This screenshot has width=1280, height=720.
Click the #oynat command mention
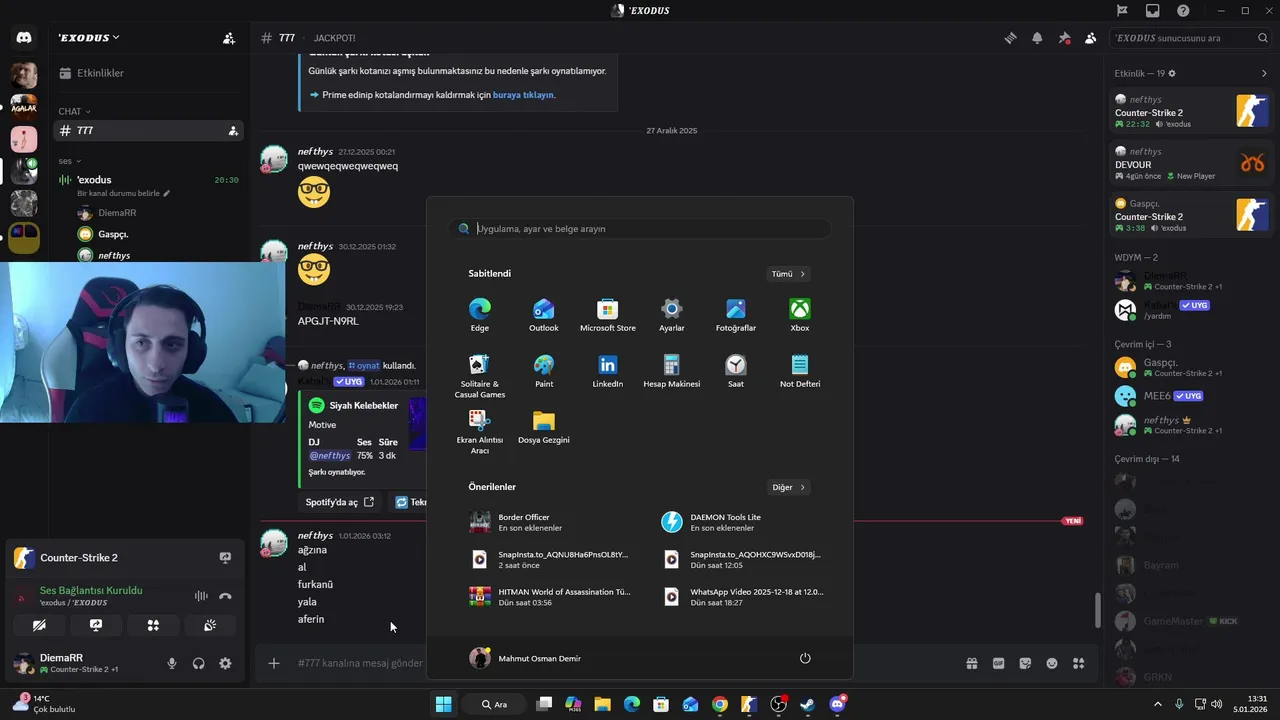[364, 366]
